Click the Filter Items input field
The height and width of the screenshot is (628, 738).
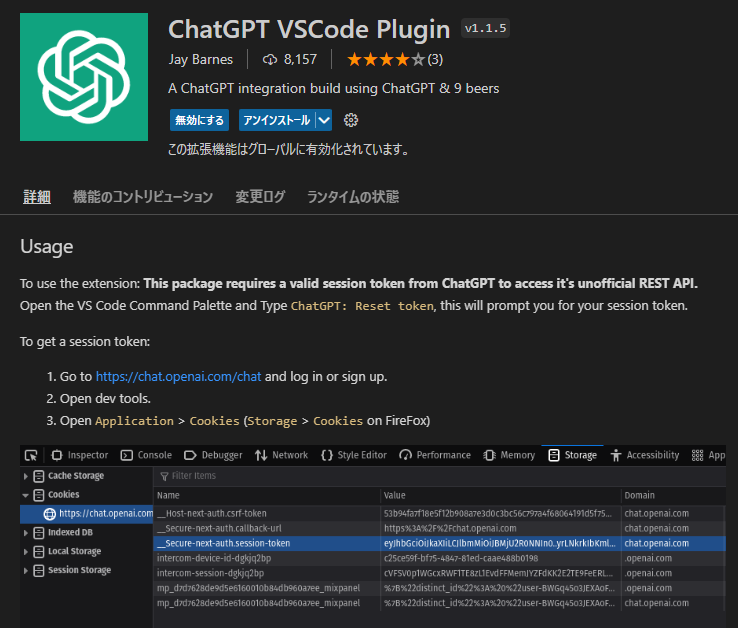[x=442, y=476]
